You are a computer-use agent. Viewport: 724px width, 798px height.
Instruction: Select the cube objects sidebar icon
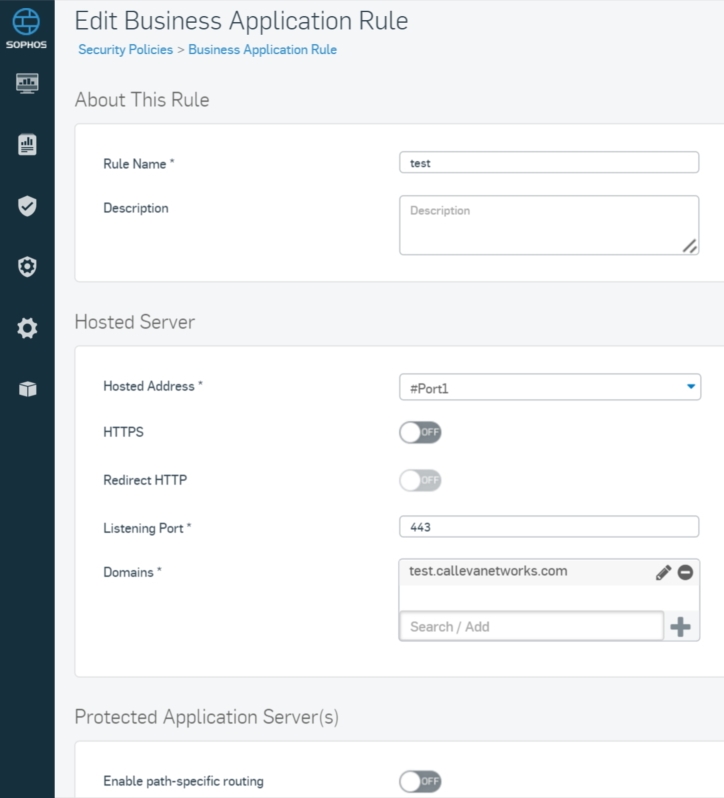(x=27, y=389)
